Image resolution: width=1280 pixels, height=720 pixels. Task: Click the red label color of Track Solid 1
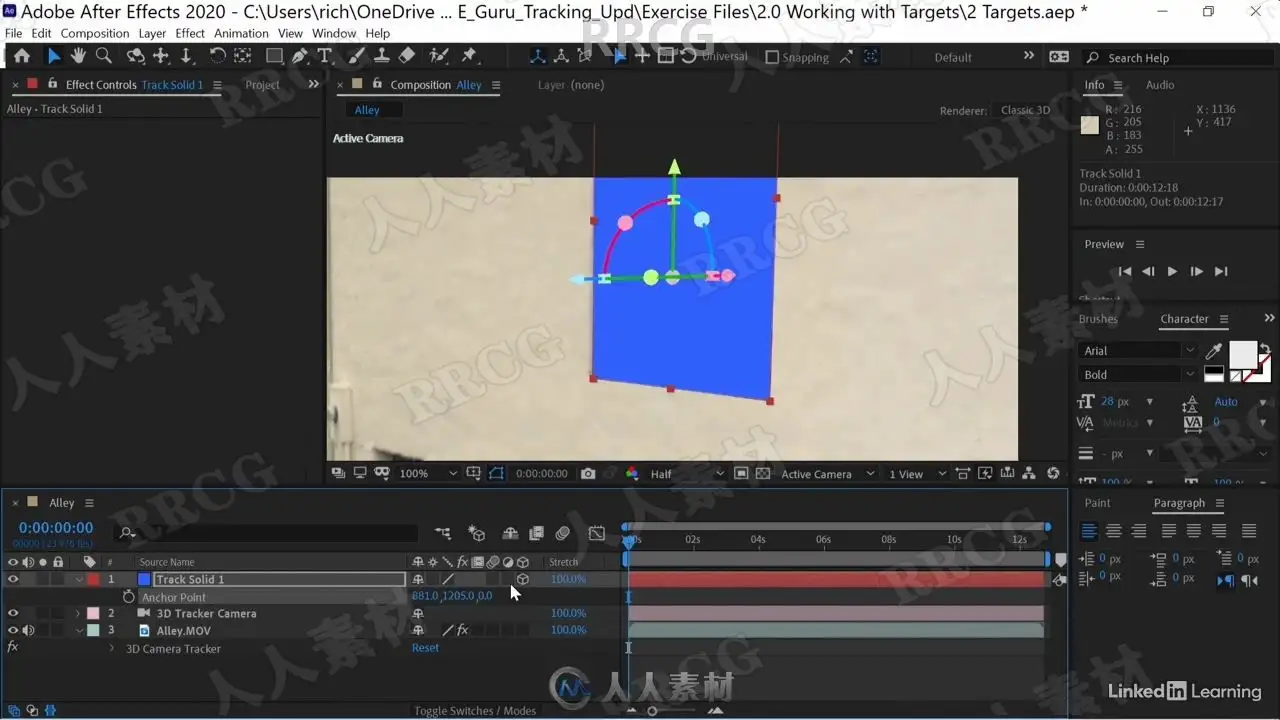pos(93,579)
